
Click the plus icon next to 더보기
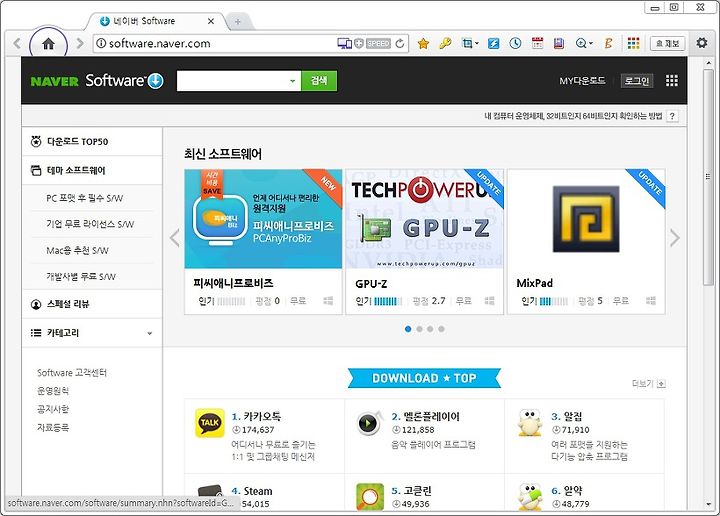click(x=661, y=384)
